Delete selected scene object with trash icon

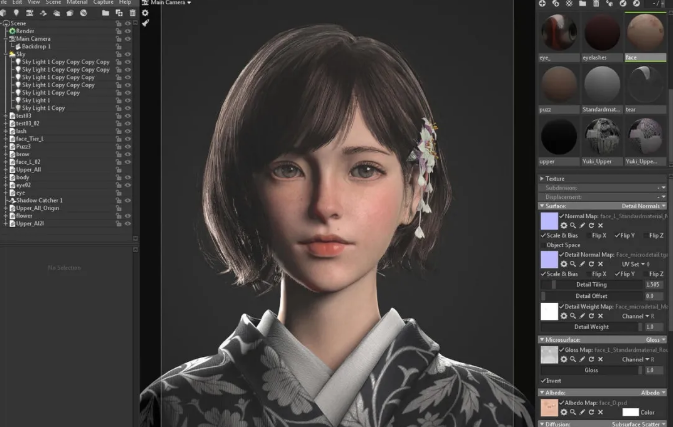pos(132,13)
